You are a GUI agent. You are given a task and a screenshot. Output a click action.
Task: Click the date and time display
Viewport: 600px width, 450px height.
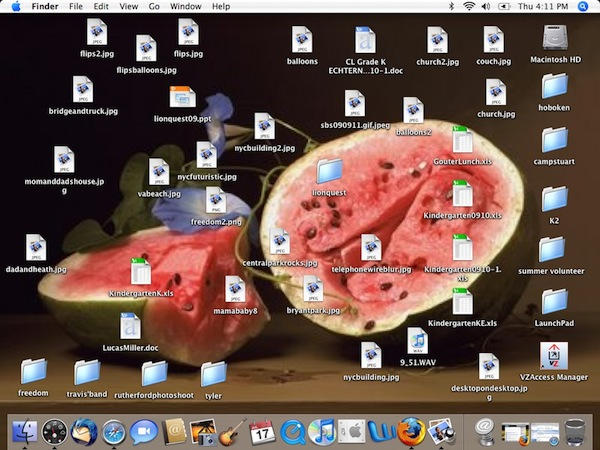click(548, 7)
